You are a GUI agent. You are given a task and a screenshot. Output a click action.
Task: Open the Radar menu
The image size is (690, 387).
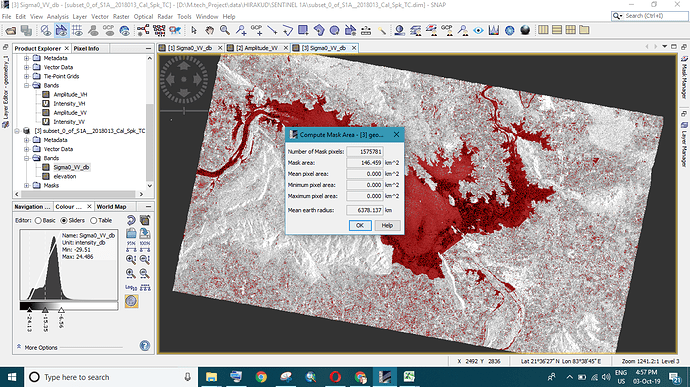[165, 17]
